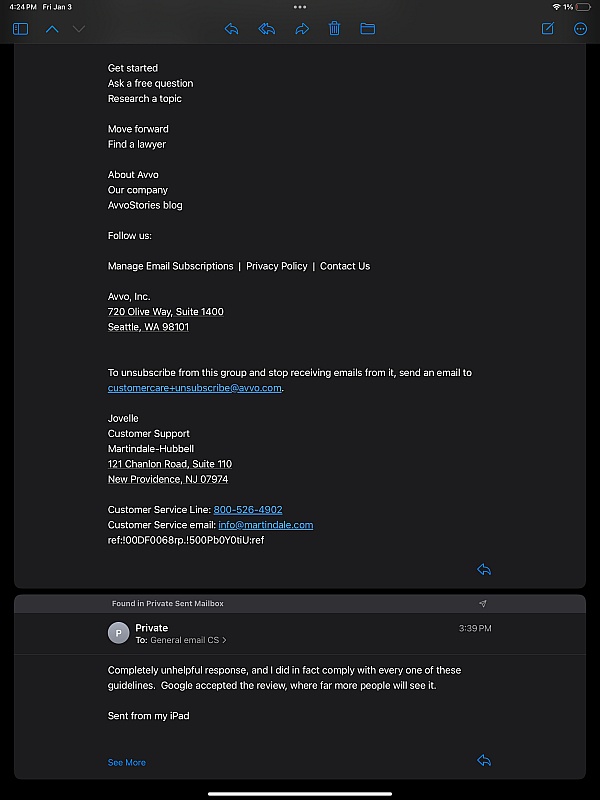Tap See More to expand message
The image size is (600, 800).
(127, 762)
